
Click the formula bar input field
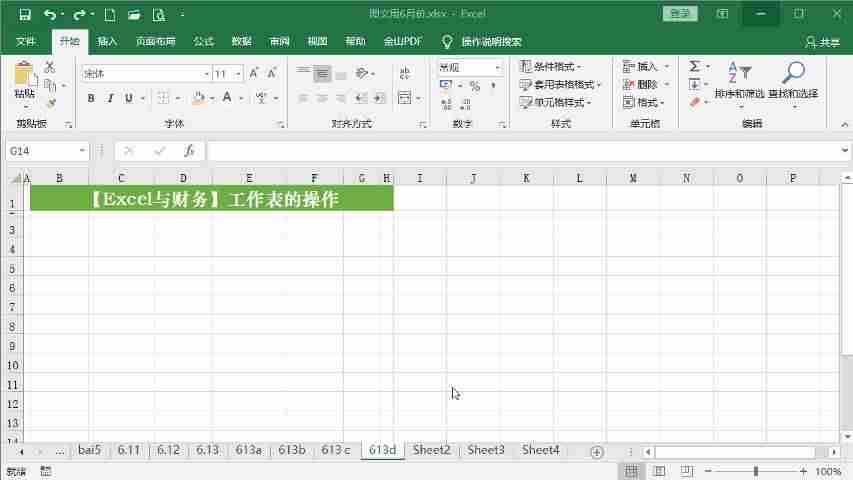coord(522,151)
